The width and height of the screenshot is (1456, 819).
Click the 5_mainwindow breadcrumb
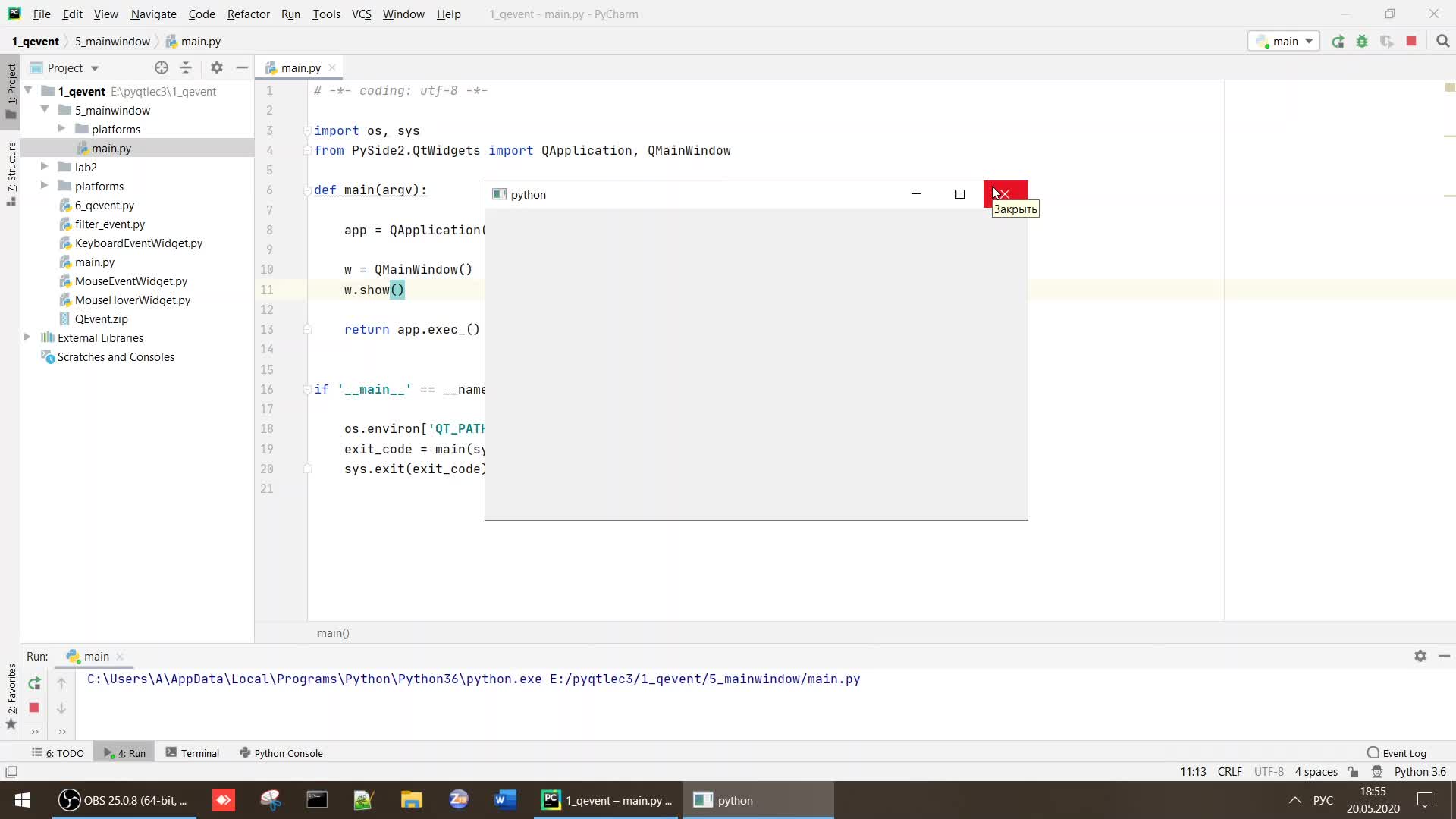click(112, 42)
